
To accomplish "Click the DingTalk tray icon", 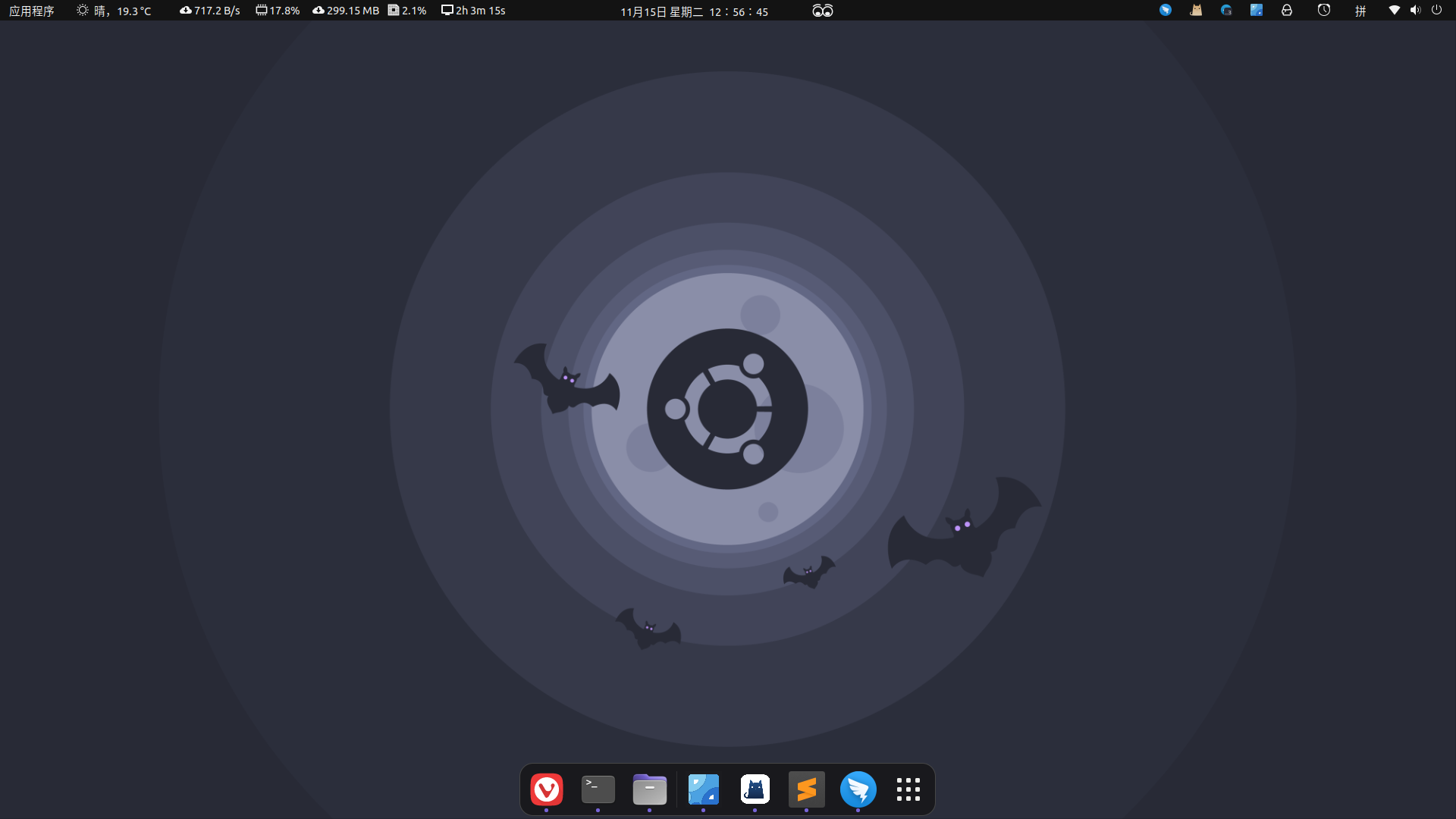I will click(1166, 11).
